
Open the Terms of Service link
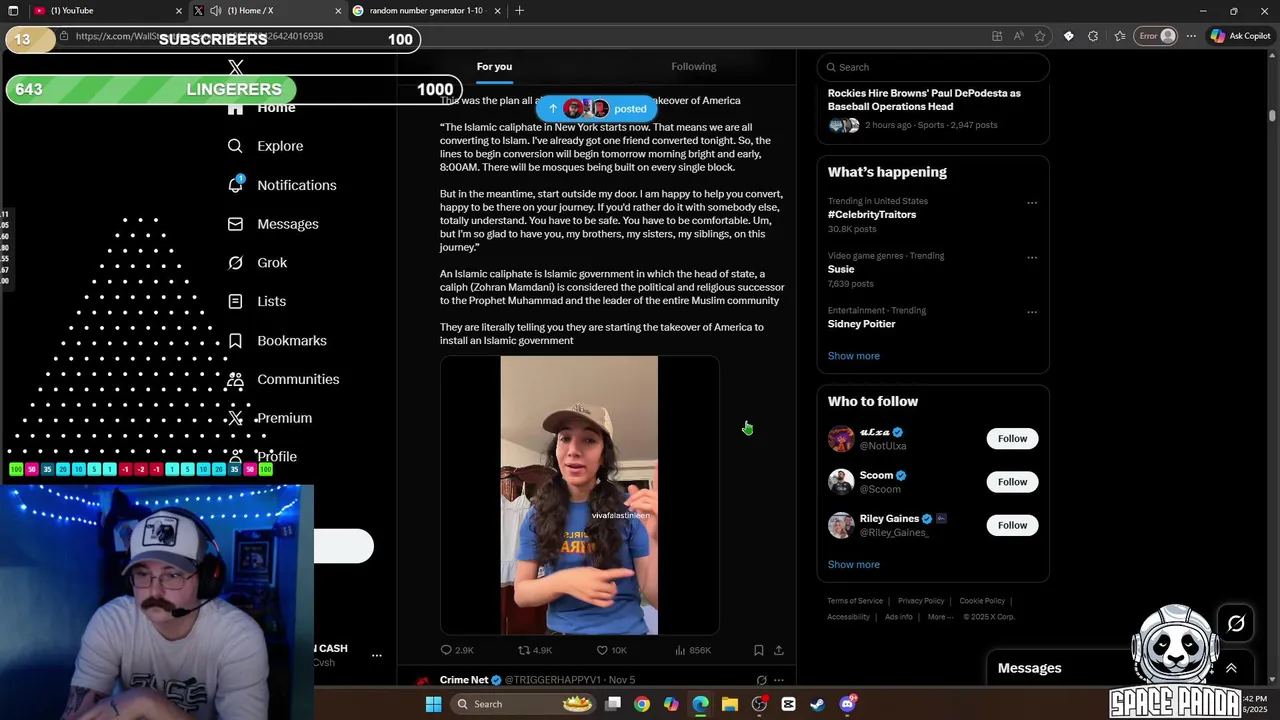point(855,601)
